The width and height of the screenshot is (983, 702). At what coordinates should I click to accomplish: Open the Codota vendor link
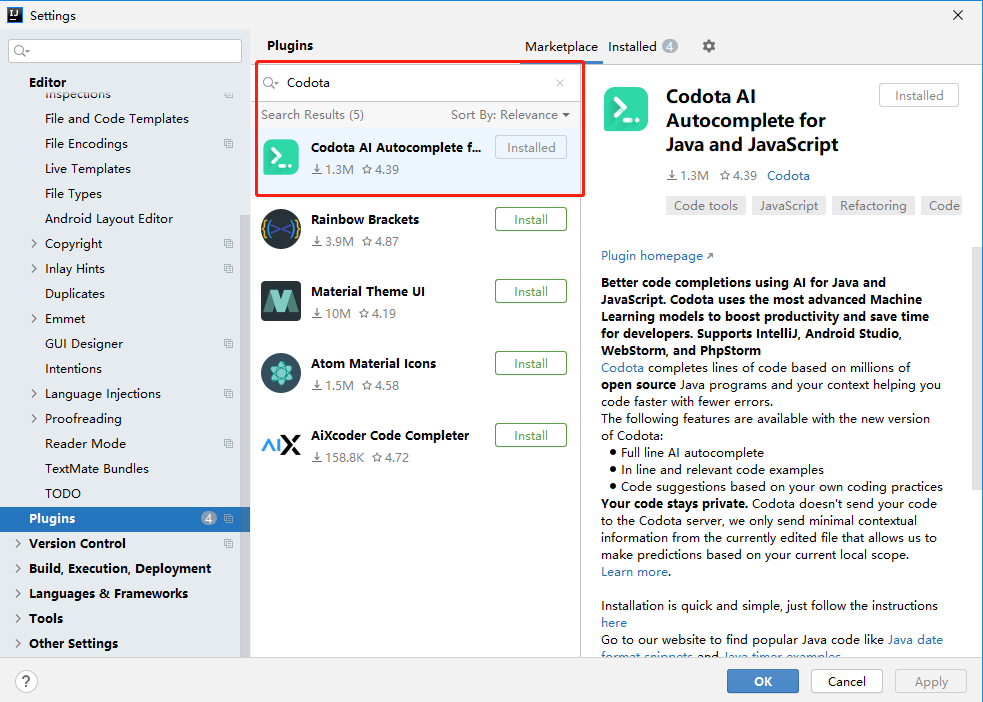[x=788, y=176]
